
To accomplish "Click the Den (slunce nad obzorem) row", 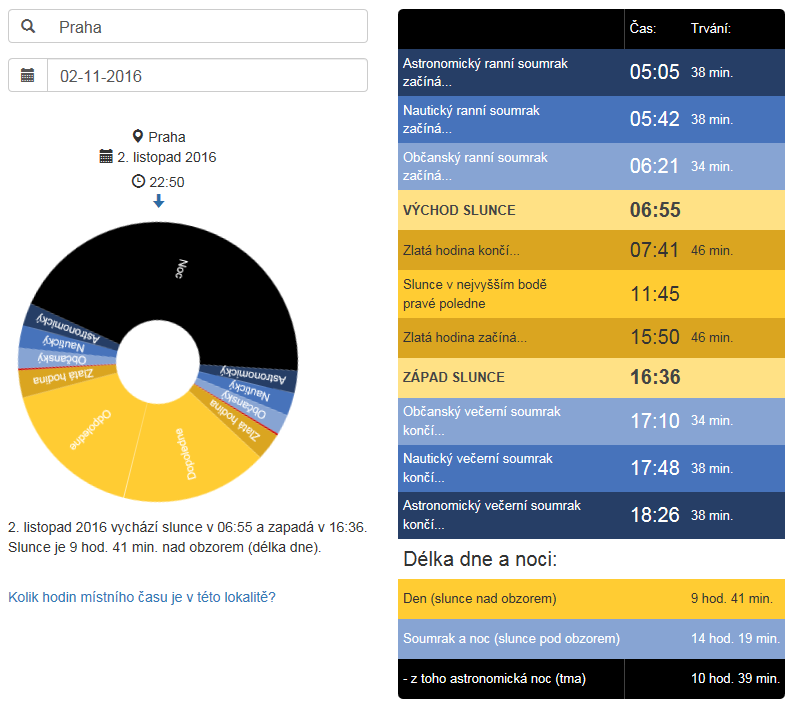I will pos(590,598).
